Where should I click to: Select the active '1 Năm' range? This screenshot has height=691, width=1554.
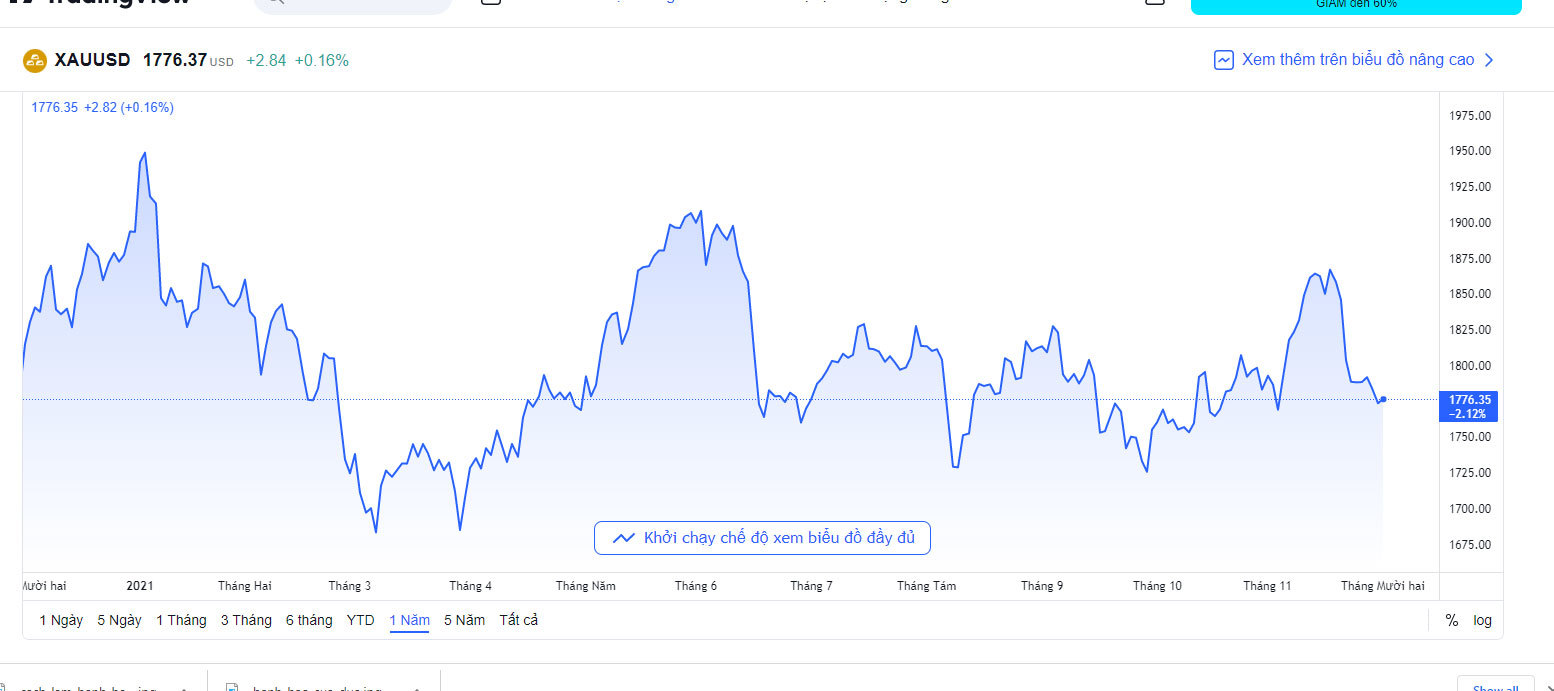(x=409, y=620)
